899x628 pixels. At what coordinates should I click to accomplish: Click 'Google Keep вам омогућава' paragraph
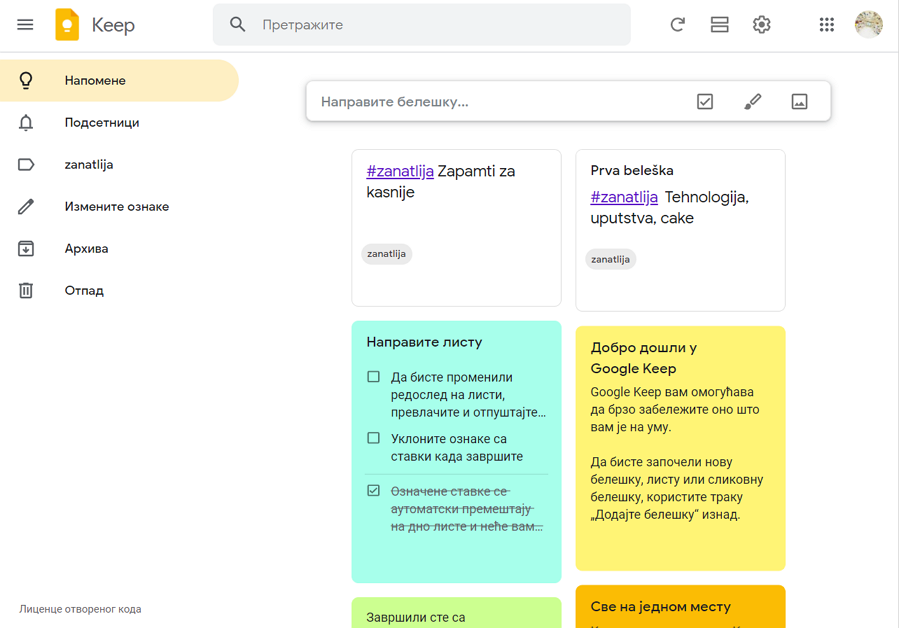coord(675,409)
